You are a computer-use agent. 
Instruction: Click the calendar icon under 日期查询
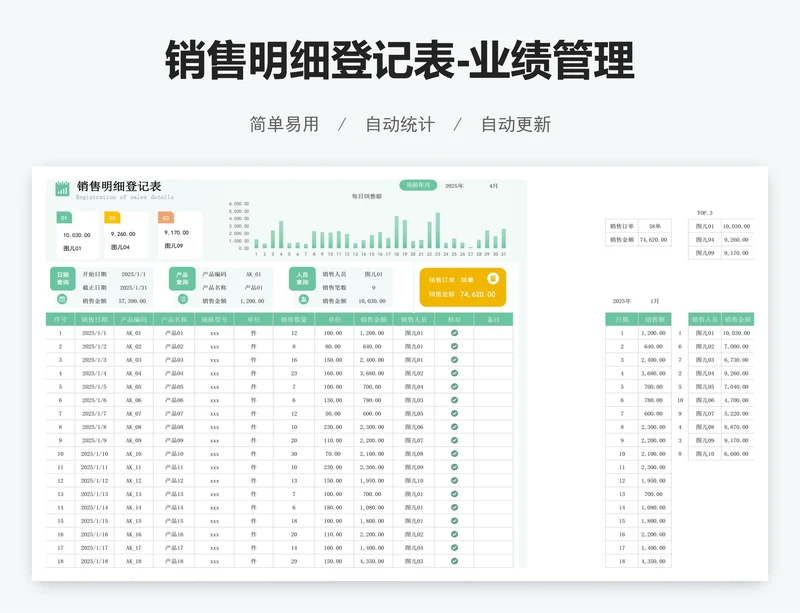tap(62, 299)
